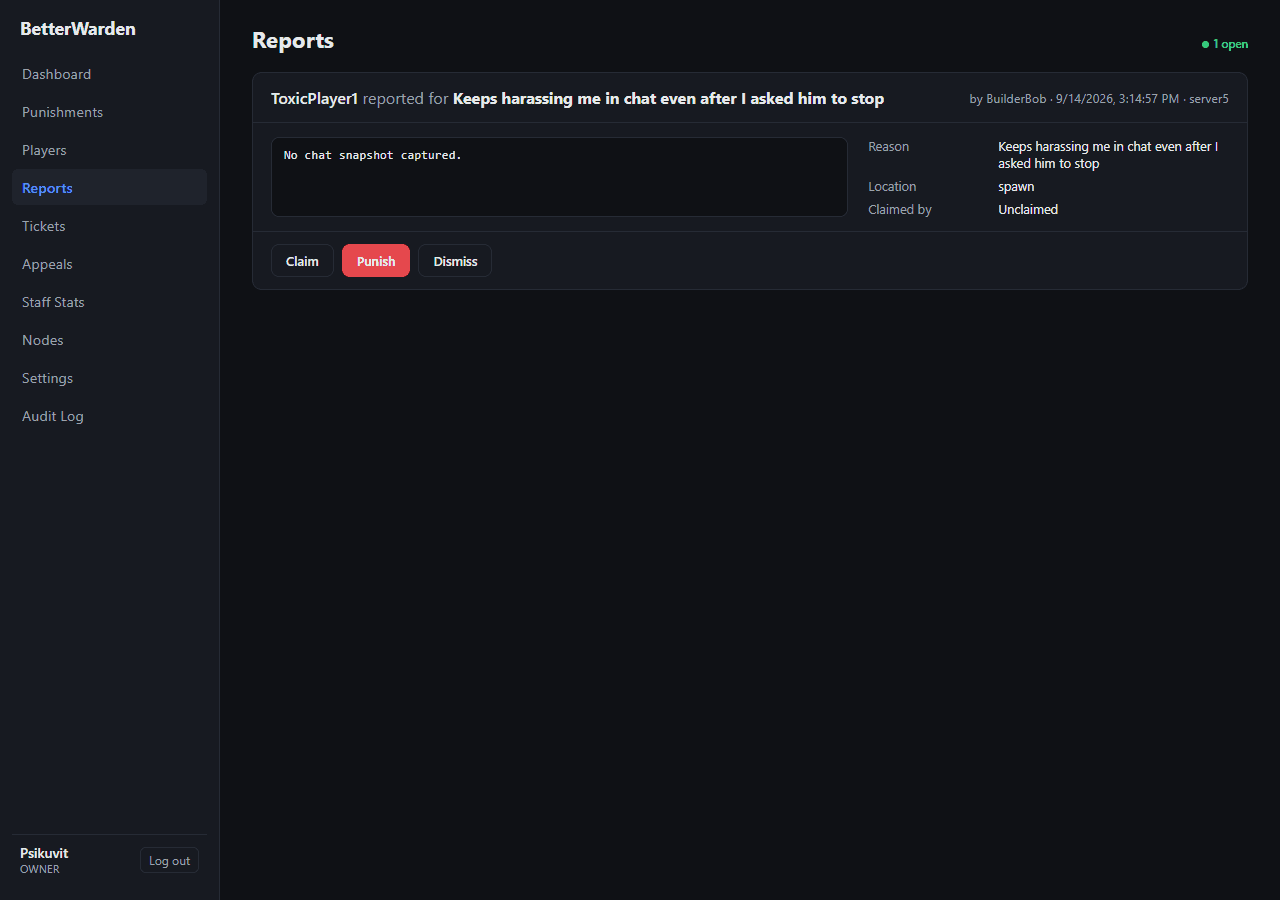The width and height of the screenshot is (1280, 900).
Task: Click the 'No chat snapshot captured.' box
Action: (x=559, y=177)
